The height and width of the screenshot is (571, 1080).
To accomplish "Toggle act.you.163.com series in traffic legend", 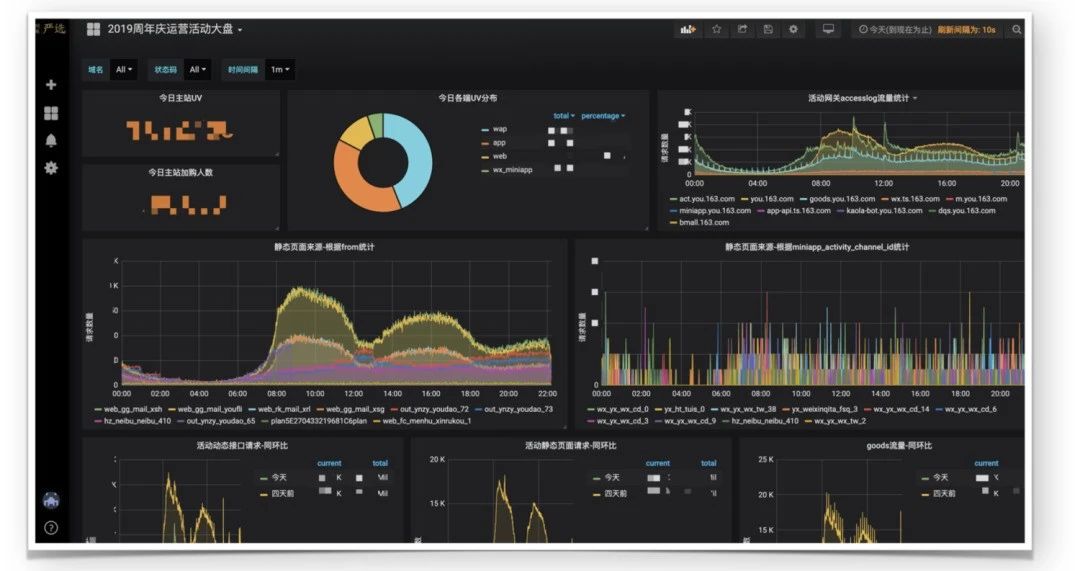I will pos(698,199).
